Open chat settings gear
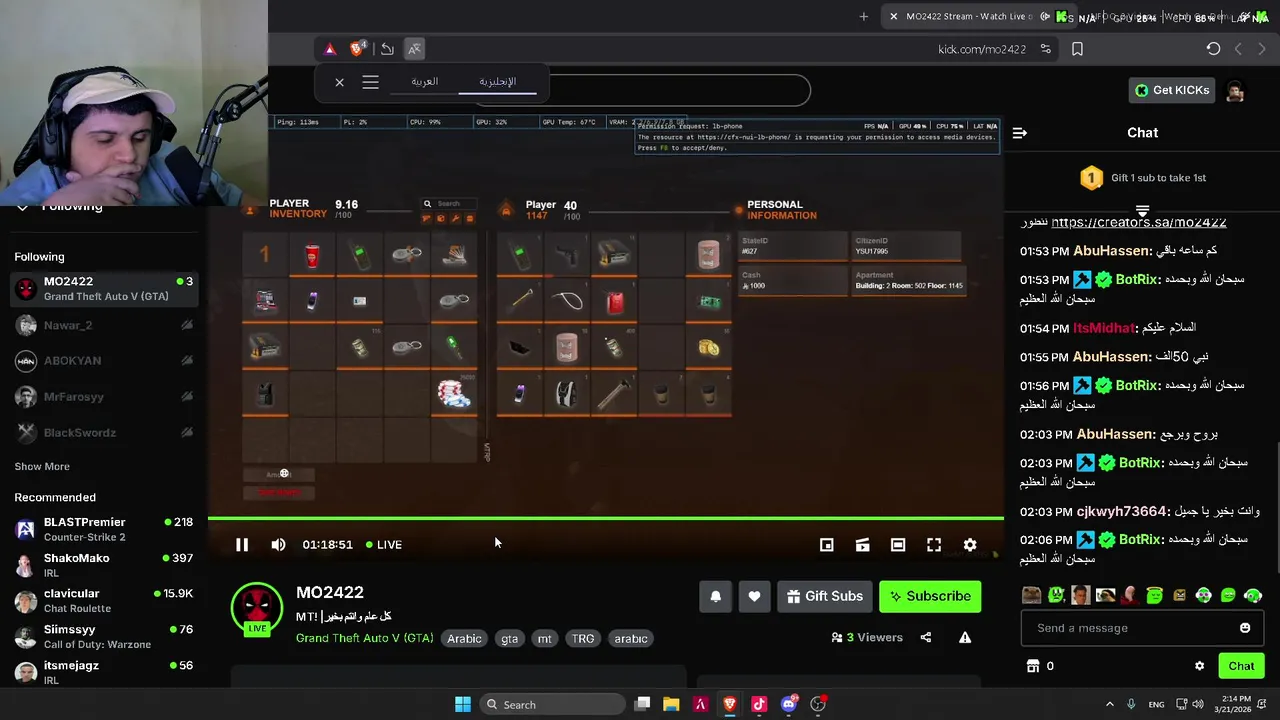 1199,666
